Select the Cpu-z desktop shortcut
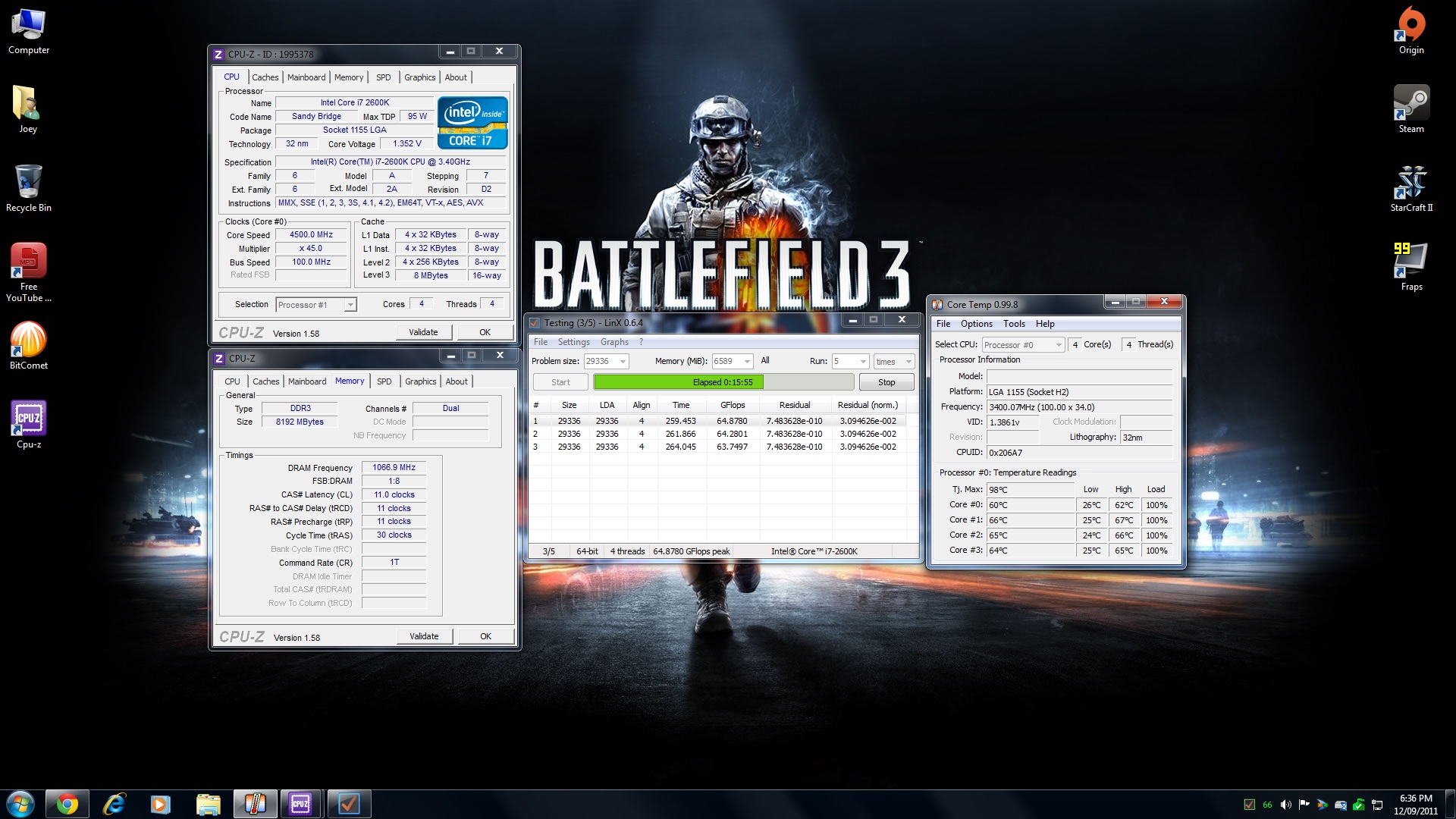This screenshot has height=819, width=1456. click(x=28, y=425)
